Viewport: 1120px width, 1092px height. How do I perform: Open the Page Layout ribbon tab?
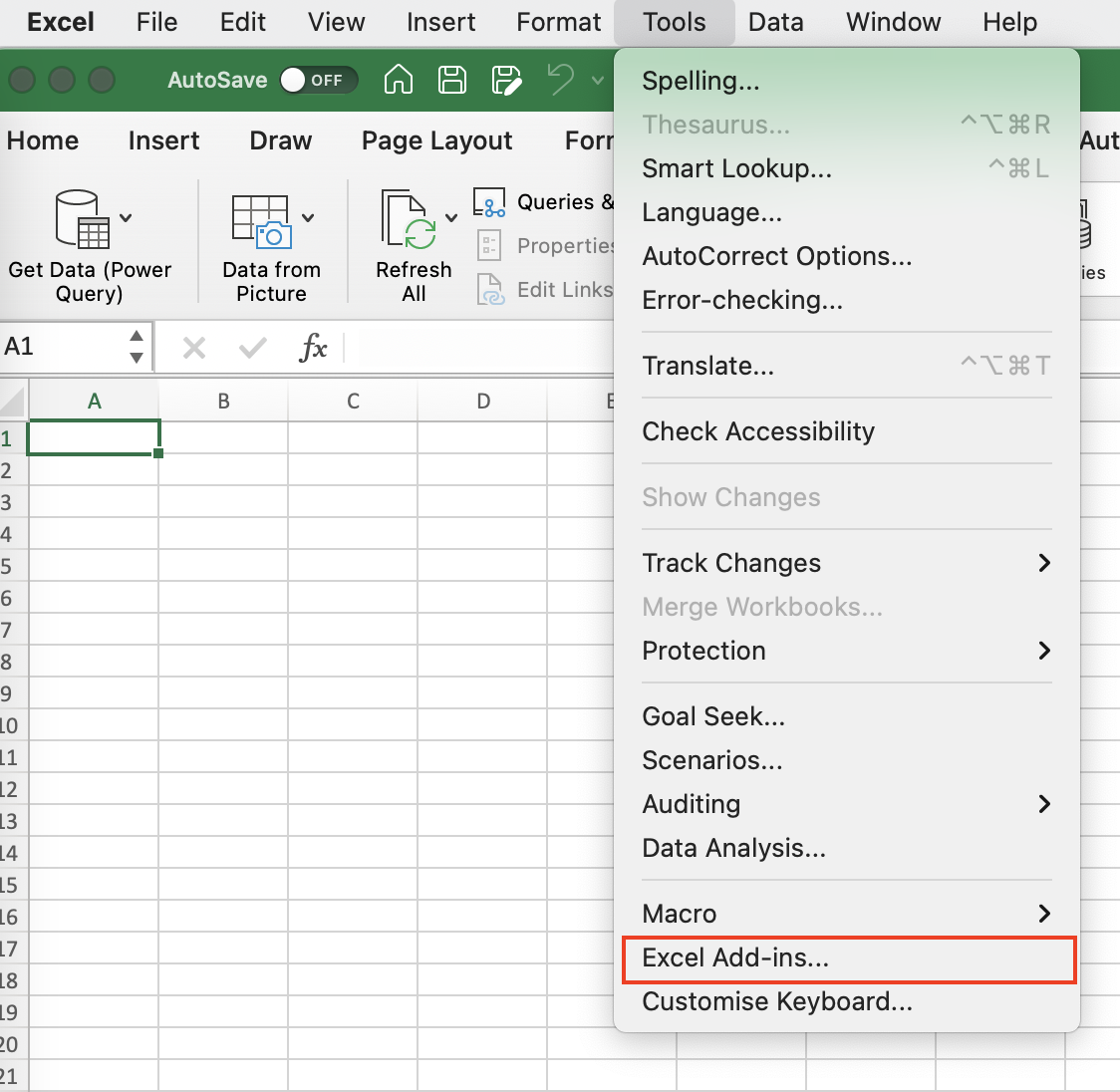coord(437,140)
